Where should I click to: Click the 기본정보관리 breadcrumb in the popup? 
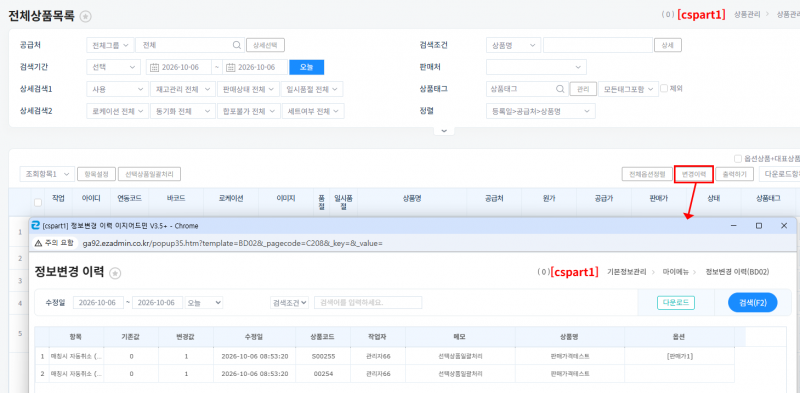click(x=627, y=272)
